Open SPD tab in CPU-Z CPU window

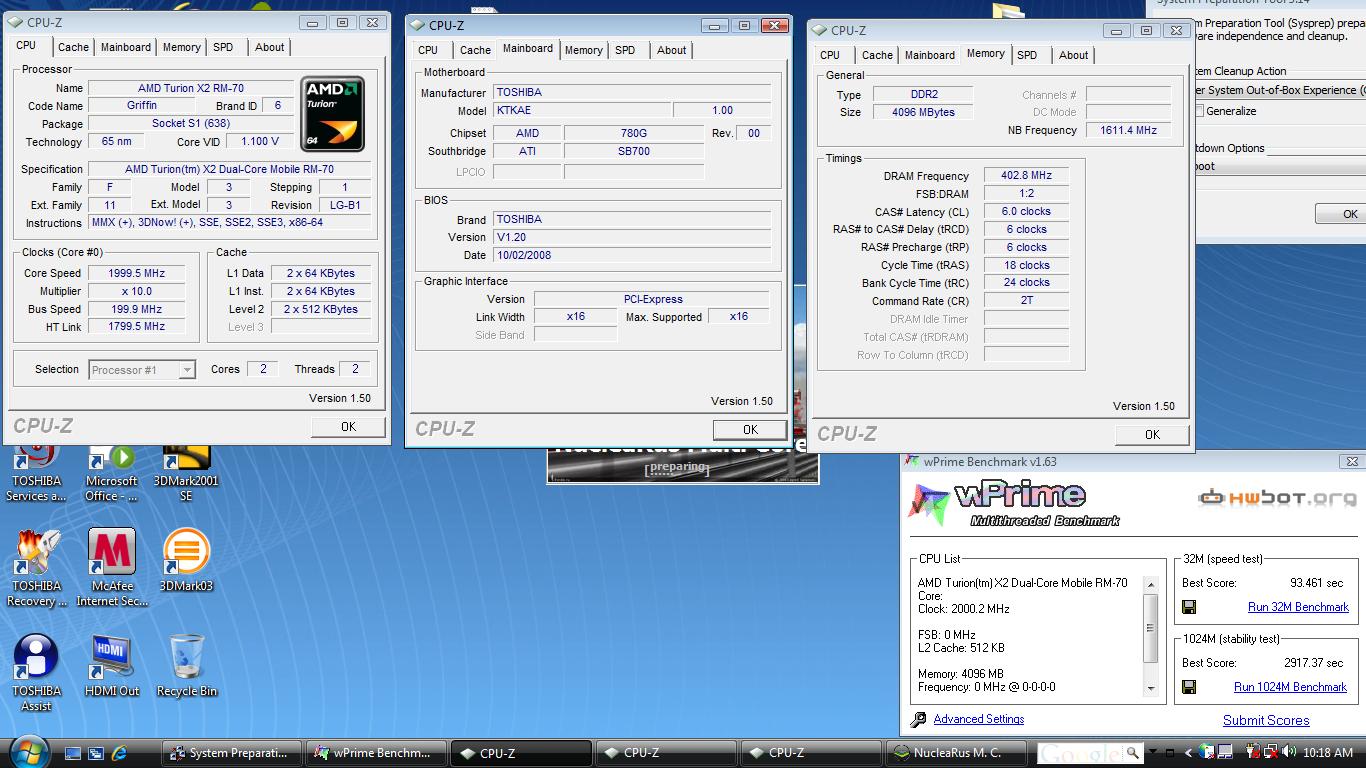(223, 47)
